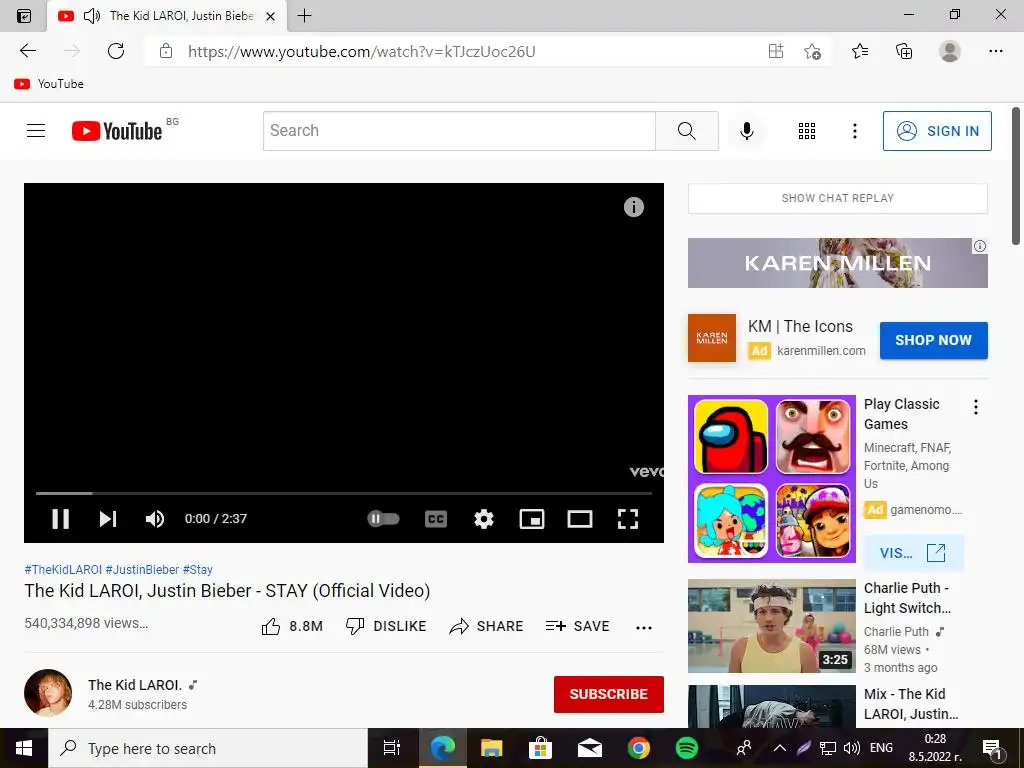
Task: Open File Explorer from the taskbar
Action: (491, 748)
